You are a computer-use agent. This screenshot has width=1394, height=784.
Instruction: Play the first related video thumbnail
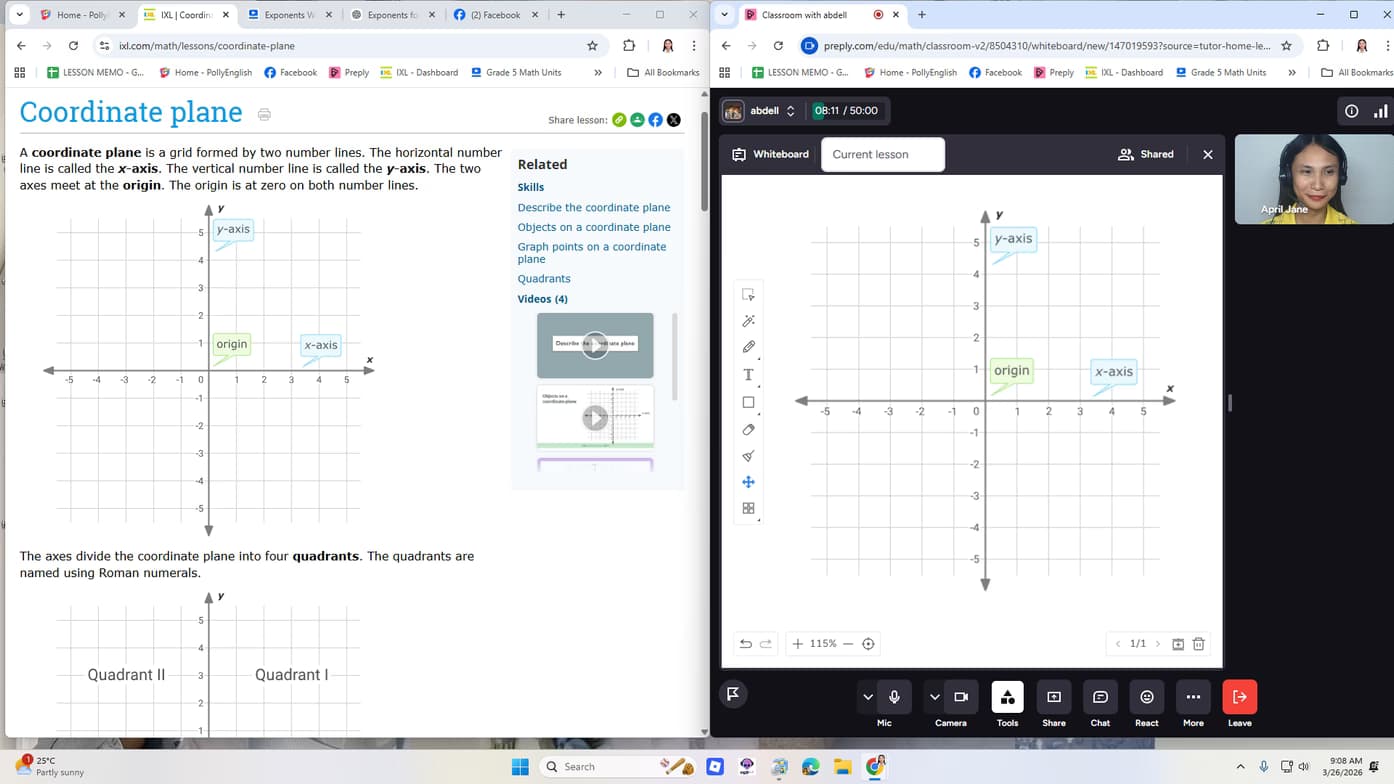pos(595,345)
